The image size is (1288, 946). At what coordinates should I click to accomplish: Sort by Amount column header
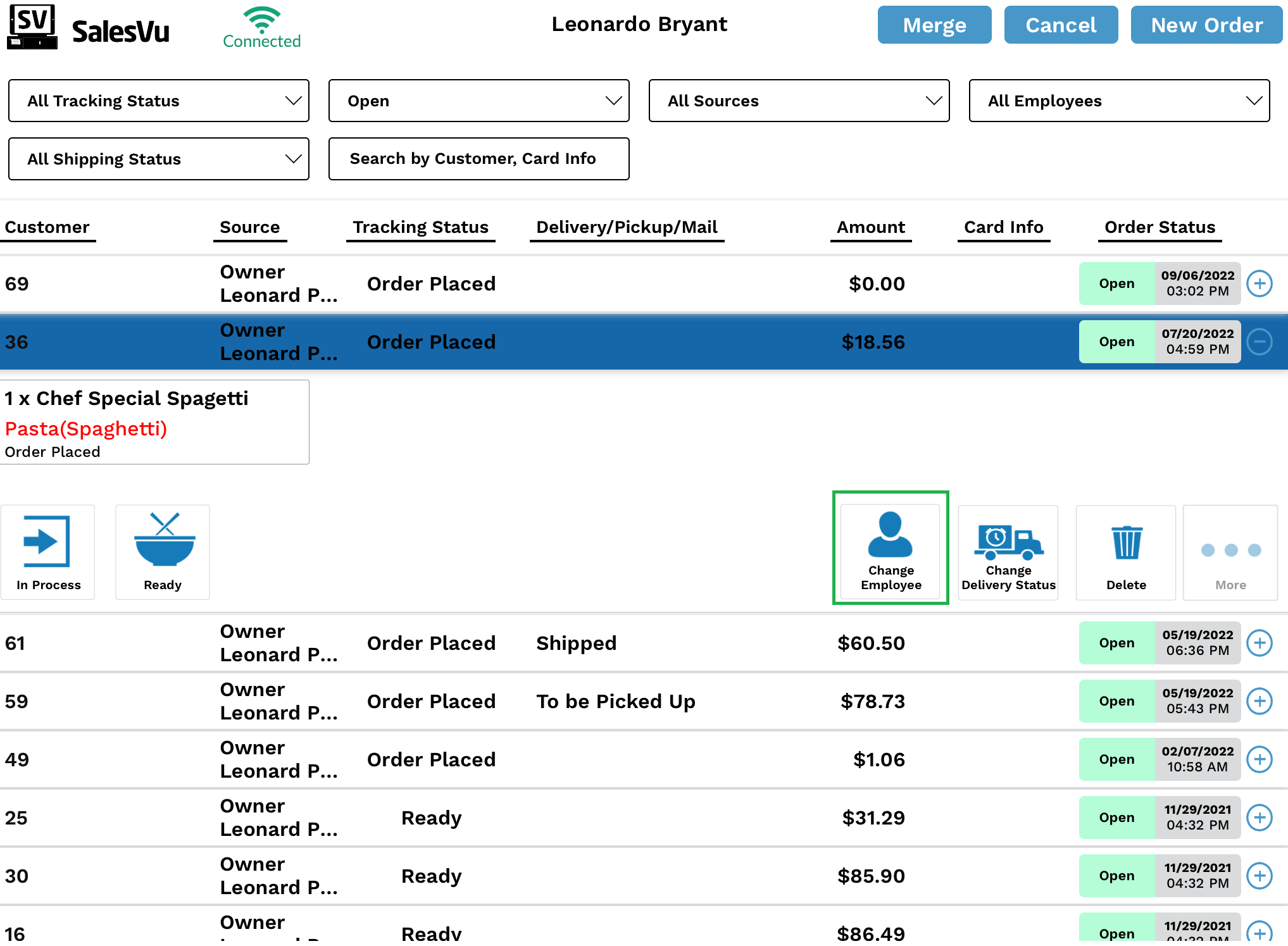pos(871,227)
